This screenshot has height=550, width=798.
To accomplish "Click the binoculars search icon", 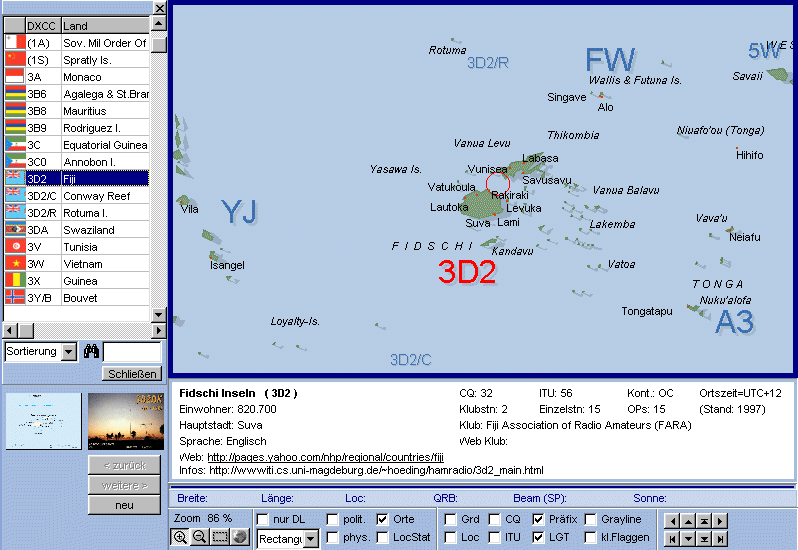I will click(x=90, y=352).
